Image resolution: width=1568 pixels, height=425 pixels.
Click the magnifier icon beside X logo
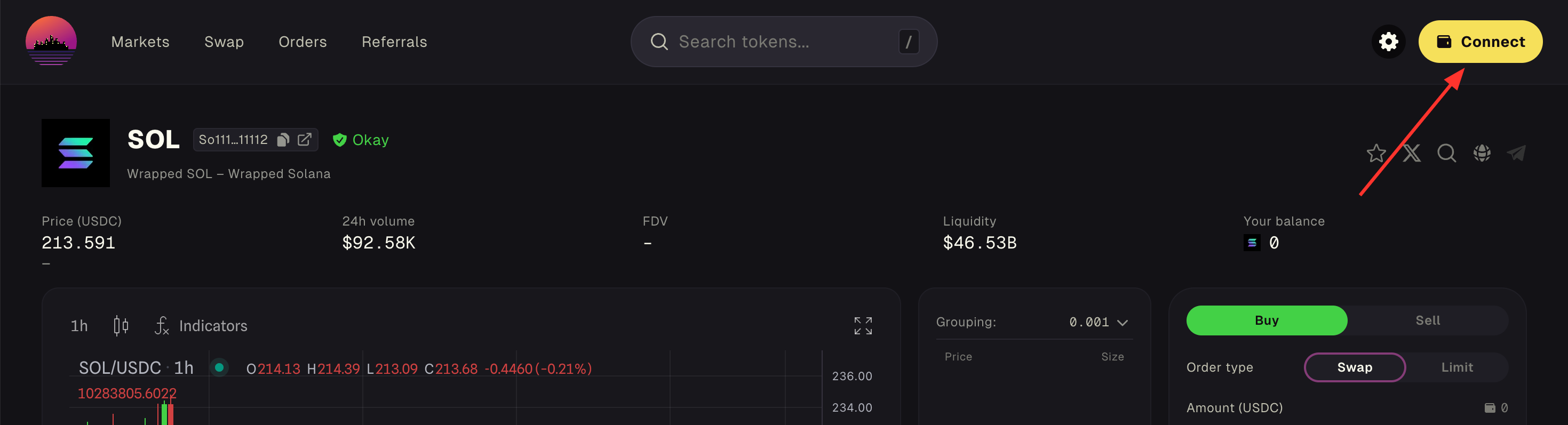(x=1447, y=153)
